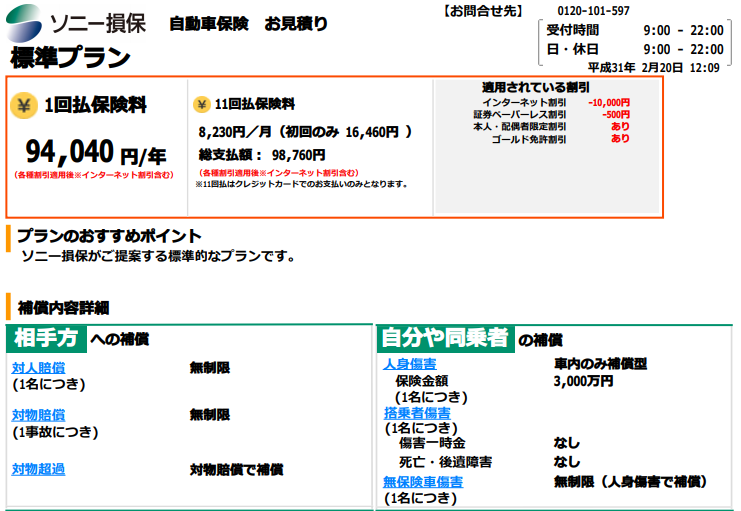Screen dimensions: 741x511
Task: Click the なし value for 傷害一時金
Action: (567, 443)
